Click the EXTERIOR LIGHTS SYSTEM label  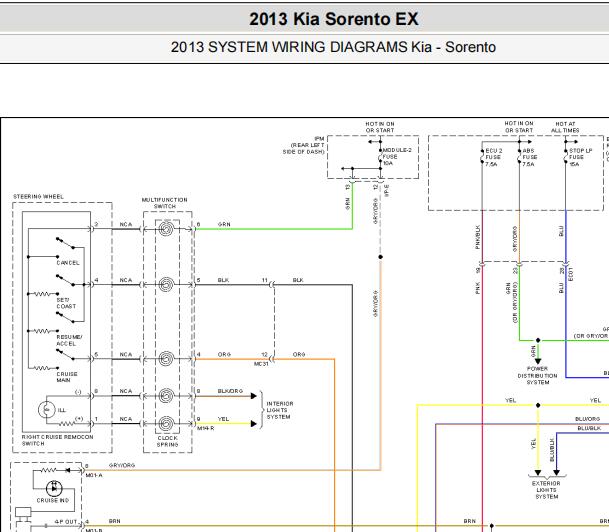click(546, 490)
